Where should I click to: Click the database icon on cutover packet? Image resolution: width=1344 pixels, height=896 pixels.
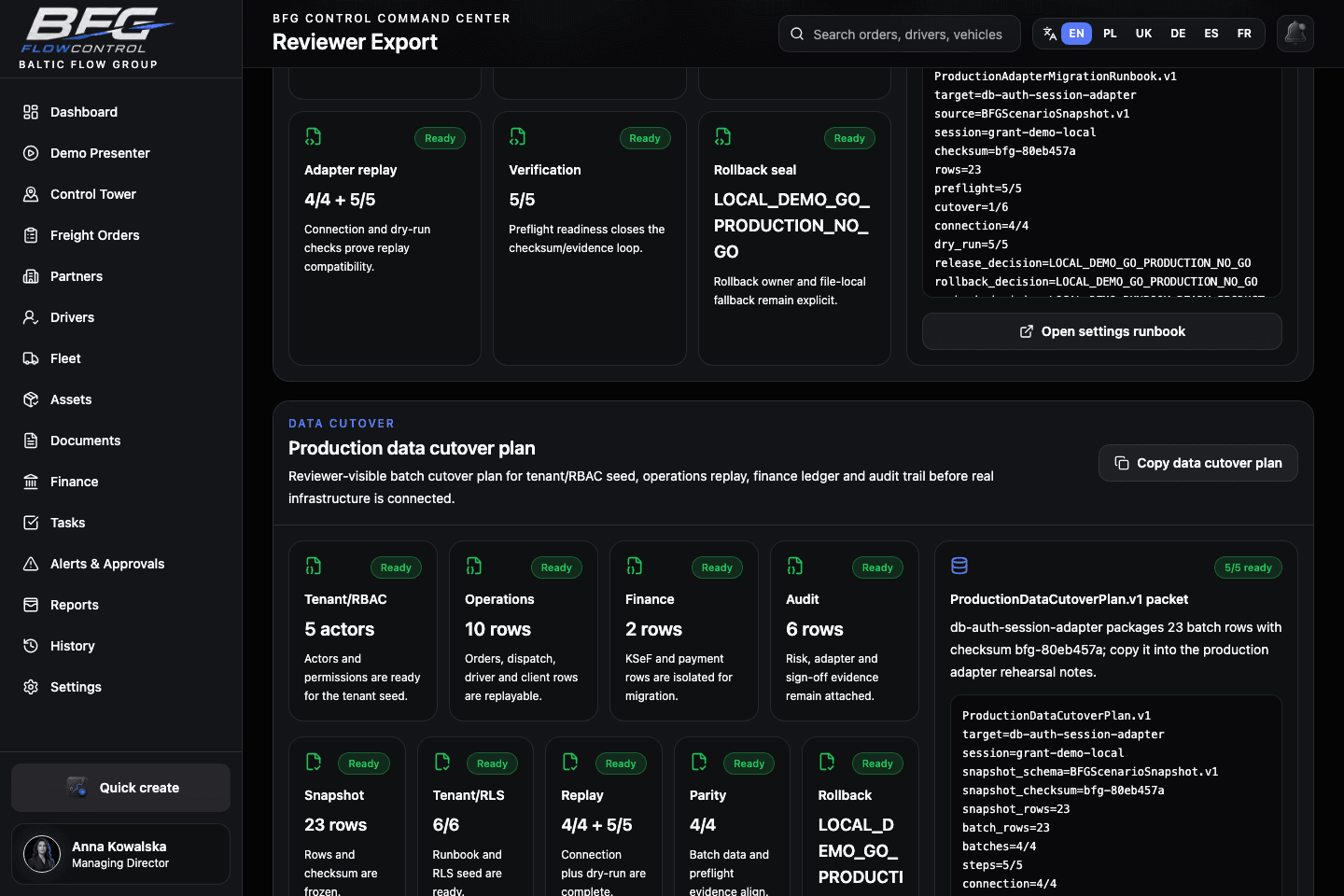[x=959, y=566]
